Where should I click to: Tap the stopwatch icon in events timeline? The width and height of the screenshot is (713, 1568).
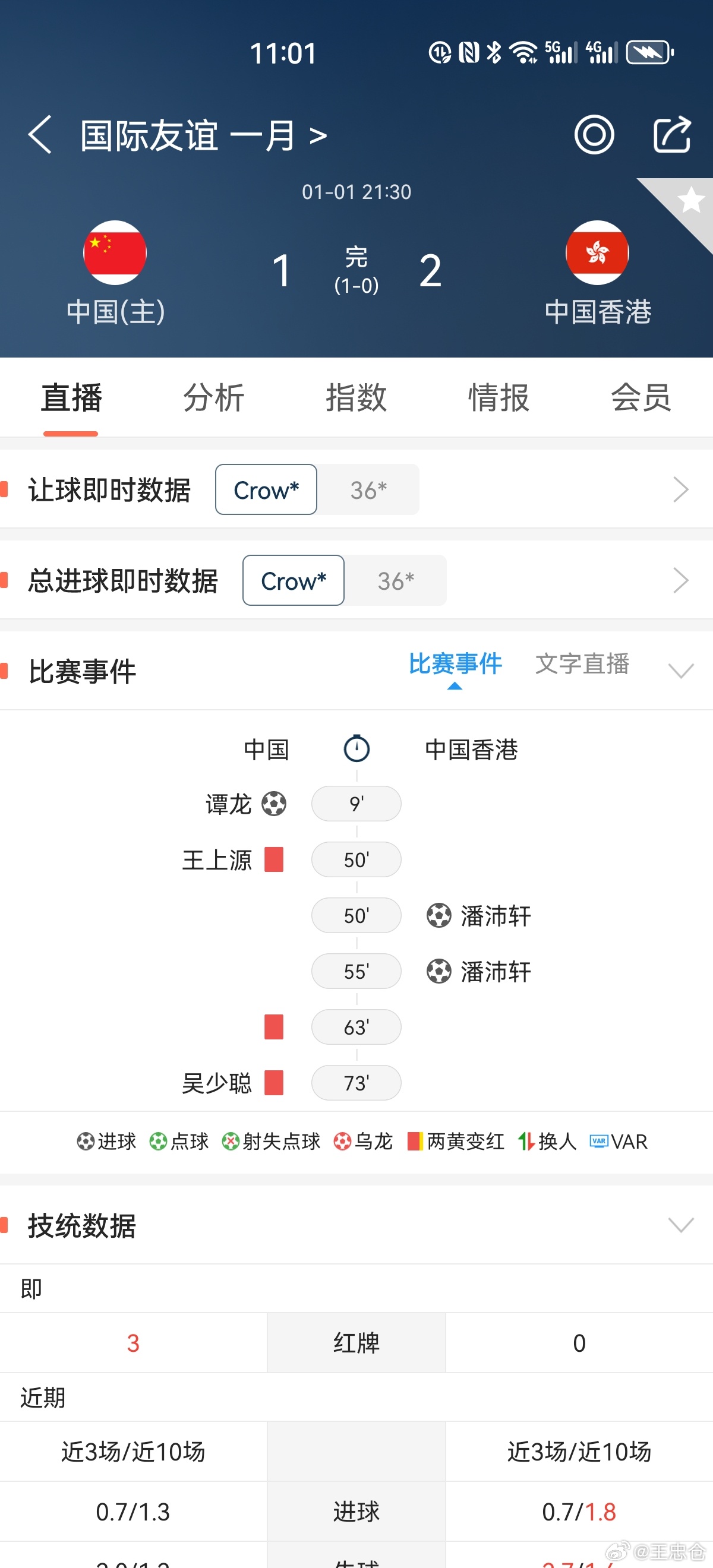pyautogui.click(x=357, y=748)
